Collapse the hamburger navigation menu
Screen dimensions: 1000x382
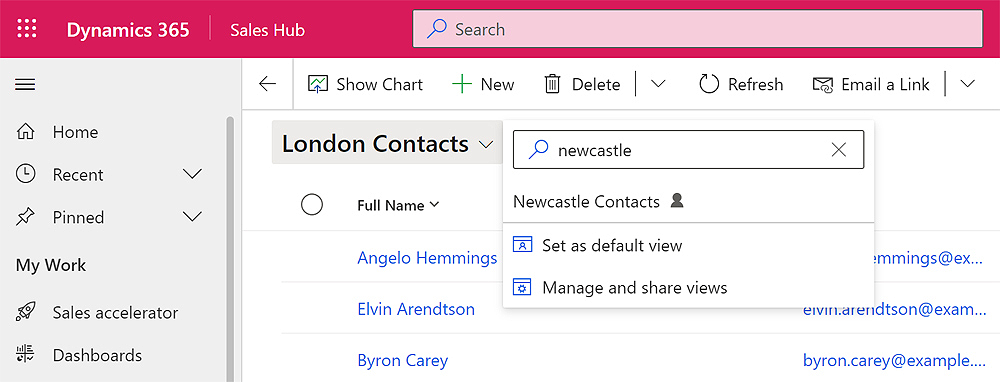[26, 84]
